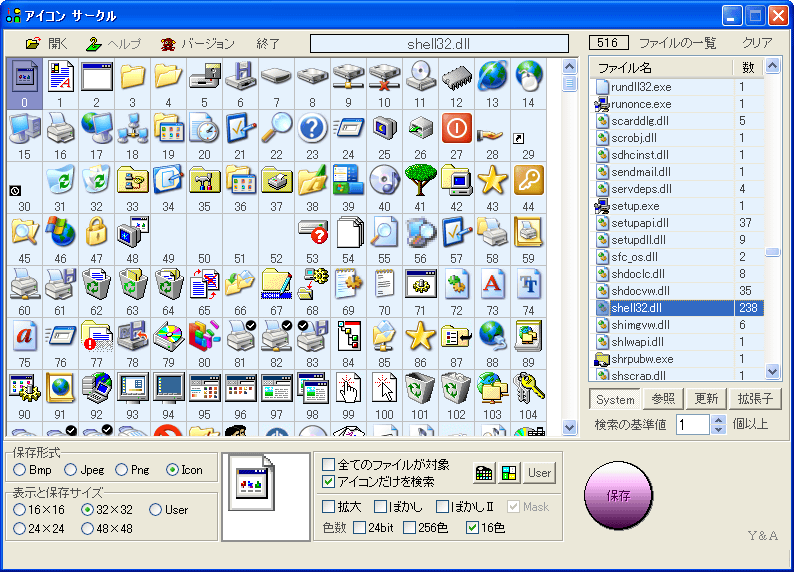Open the 開く menu item
The width and height of the screenshot is (794, 572).
coord(47,44)
